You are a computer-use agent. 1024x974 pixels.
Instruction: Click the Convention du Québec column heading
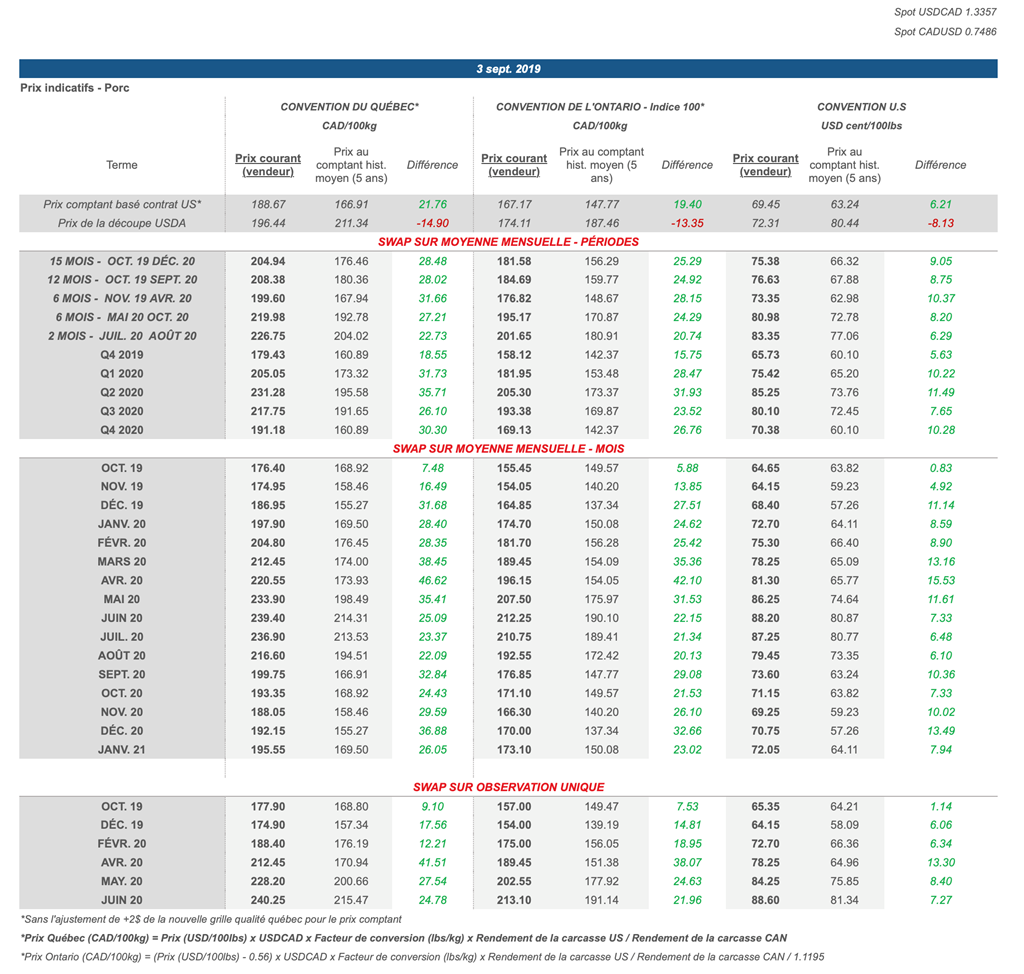[349, 106]
